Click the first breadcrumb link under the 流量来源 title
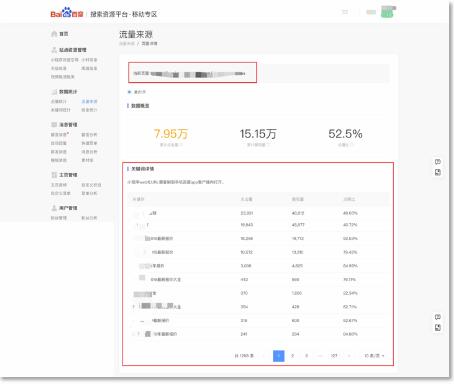Image resolution: width=454 pixels, height=384 pixels. point(127,44)
